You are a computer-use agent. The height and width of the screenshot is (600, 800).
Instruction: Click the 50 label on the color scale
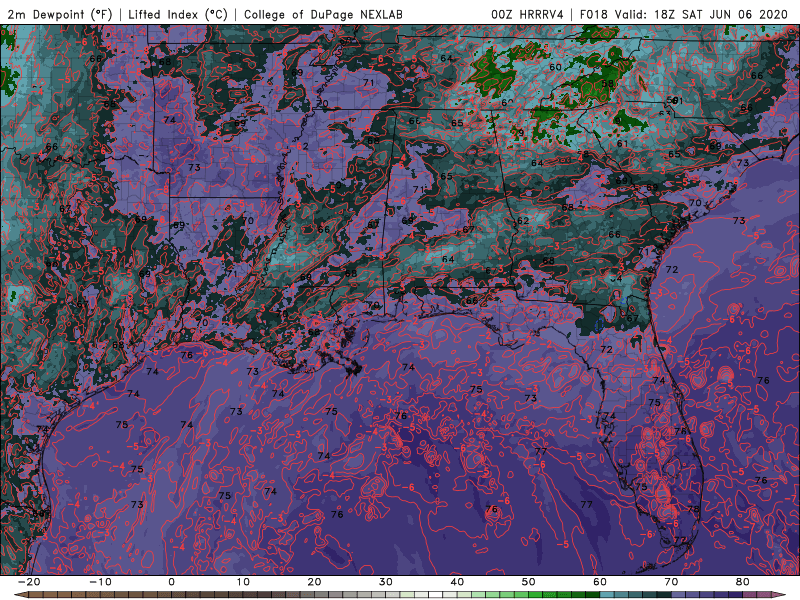click(529, 582)
